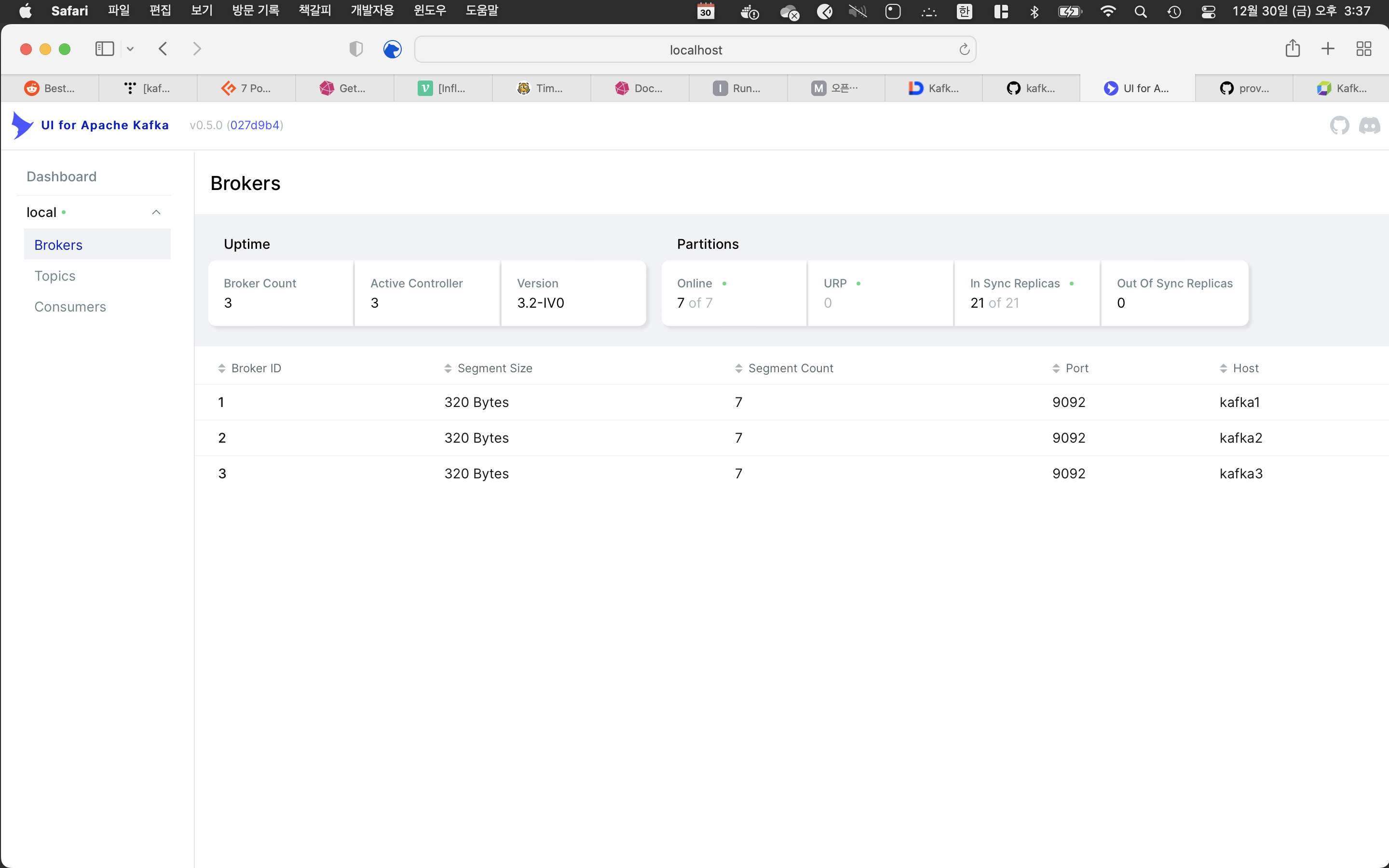Open the 027d9b4 commit link

click(255, 125)
